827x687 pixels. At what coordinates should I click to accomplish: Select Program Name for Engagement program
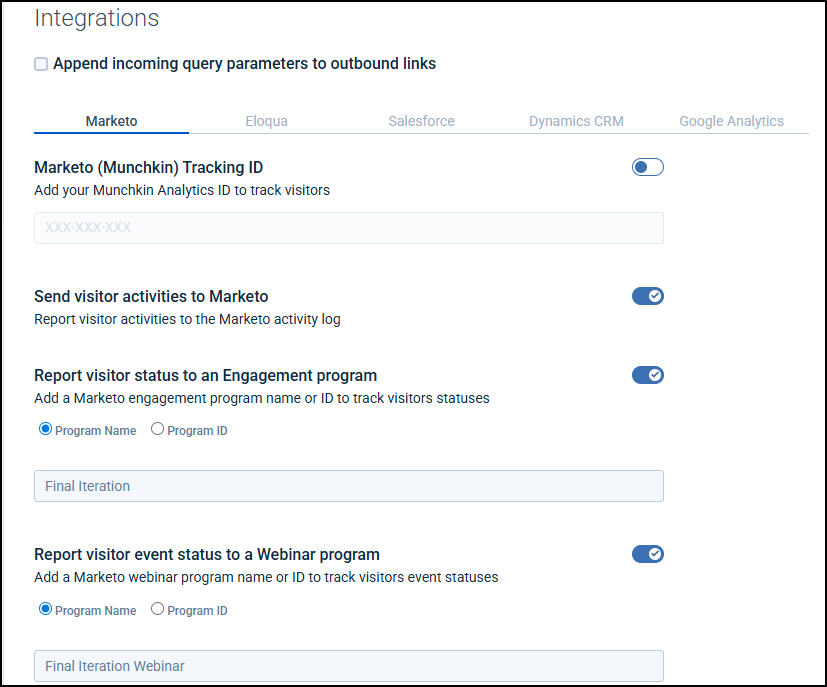(x=45, y=429)
